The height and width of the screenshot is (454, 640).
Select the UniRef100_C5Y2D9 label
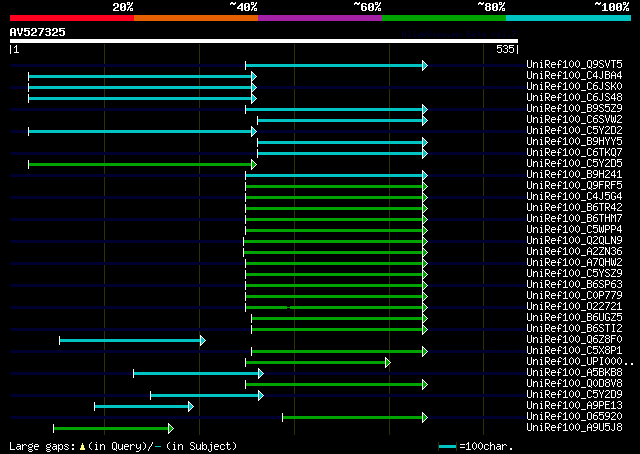(574, 395)
